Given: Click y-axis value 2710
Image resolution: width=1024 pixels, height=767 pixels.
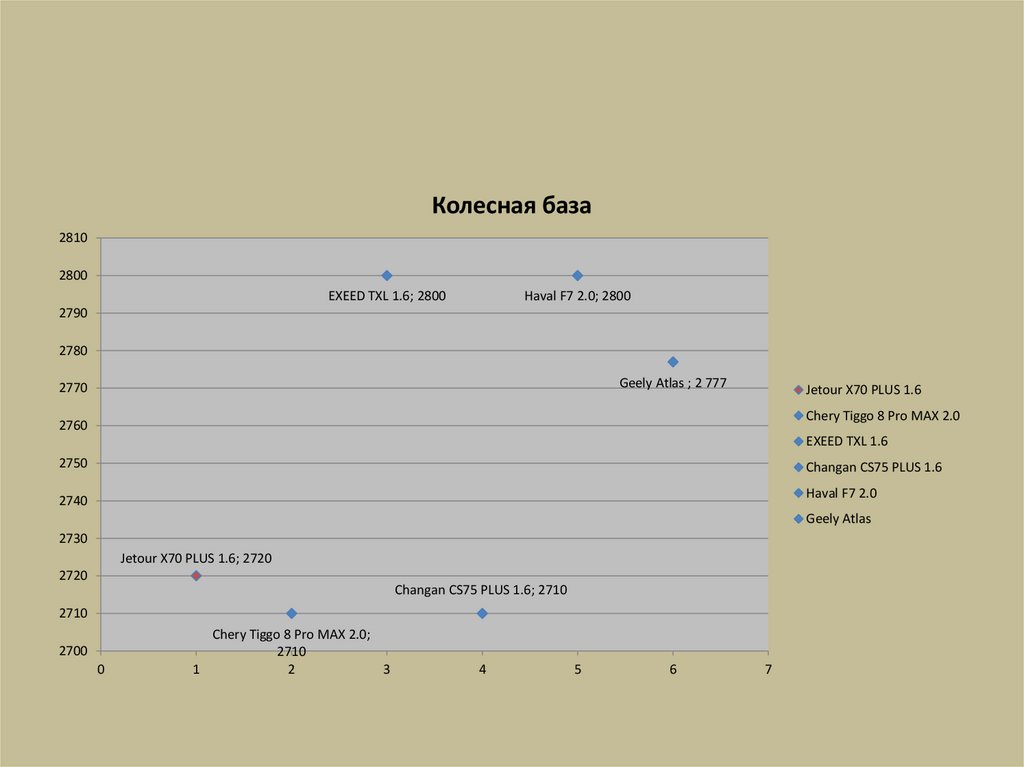Looking at the screenshot, I should coord(73,613).
